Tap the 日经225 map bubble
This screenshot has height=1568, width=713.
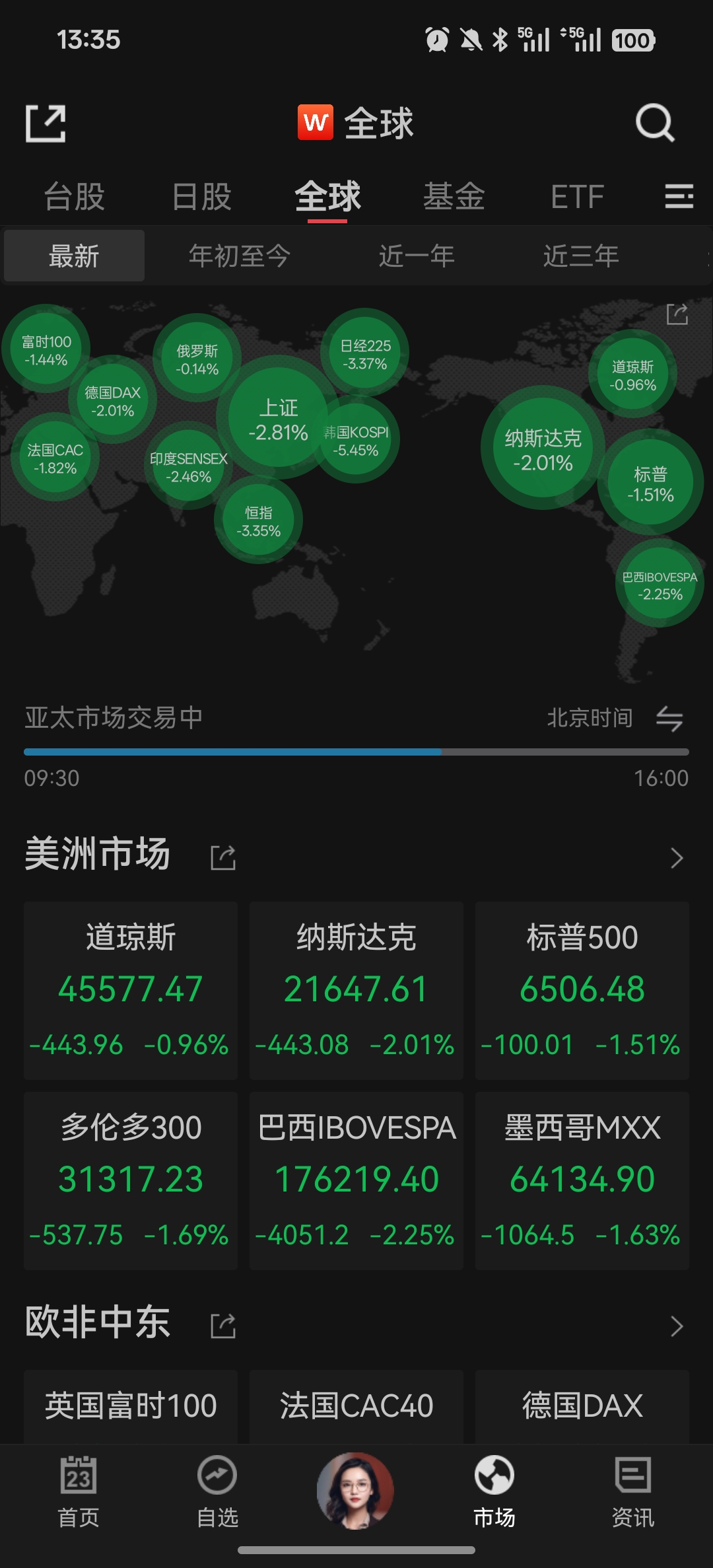click(x=365, y=353)
